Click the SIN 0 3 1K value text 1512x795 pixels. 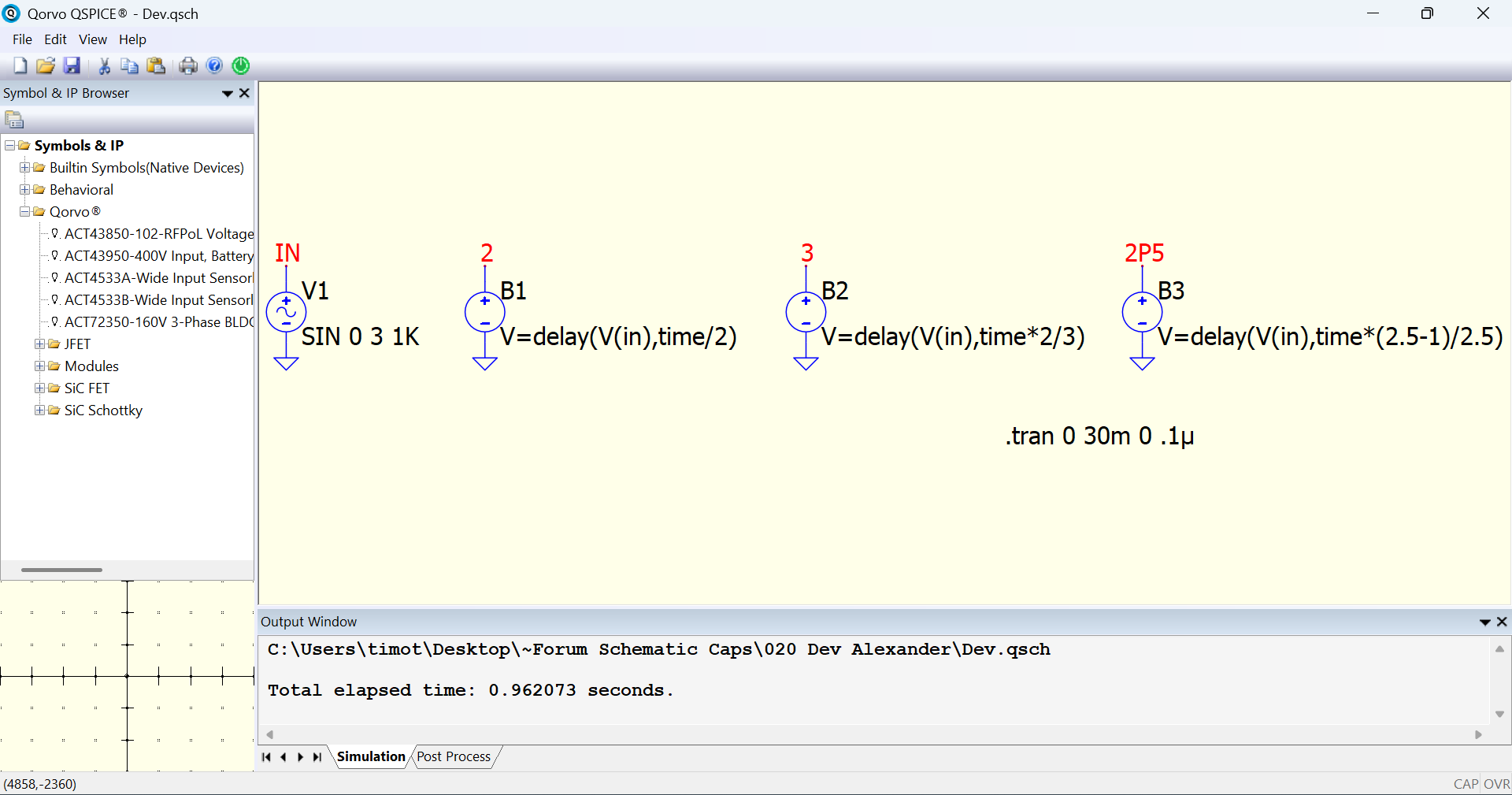[x=361, y=337]
